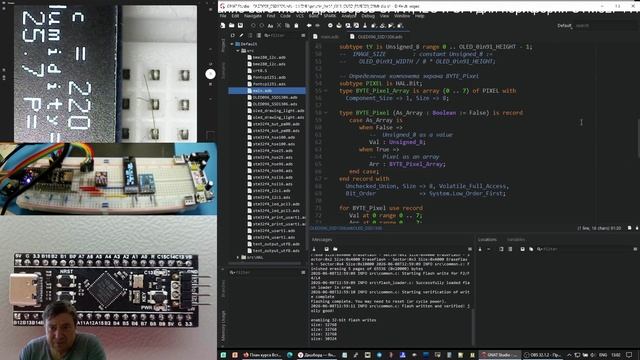Click the omni-search field in toolbar
This screenshot has height=360, width=640.
coord(604,26)
